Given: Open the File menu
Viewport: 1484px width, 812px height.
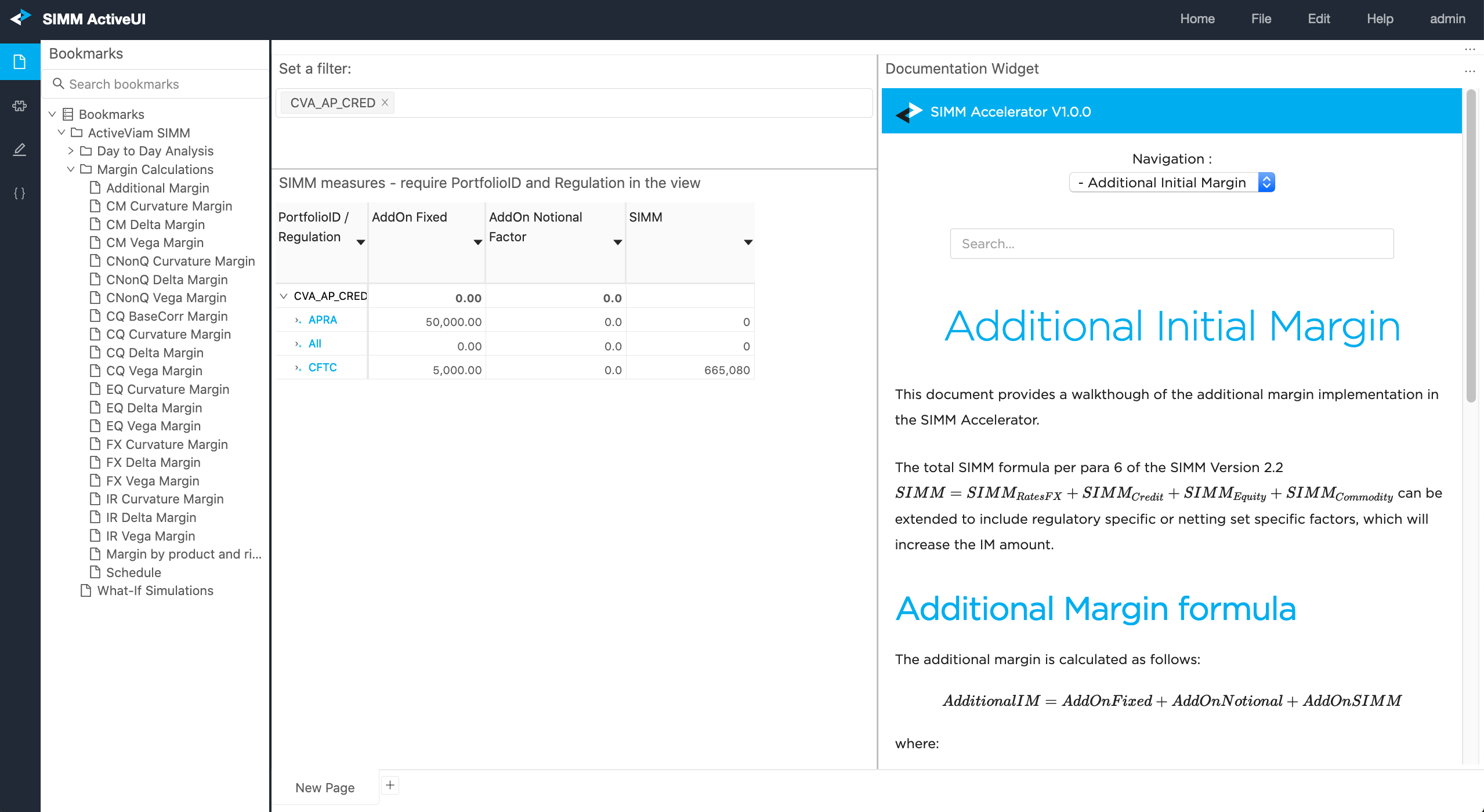Looking at the screenshot, I should pyautogui.click(x=1261, y=19).
